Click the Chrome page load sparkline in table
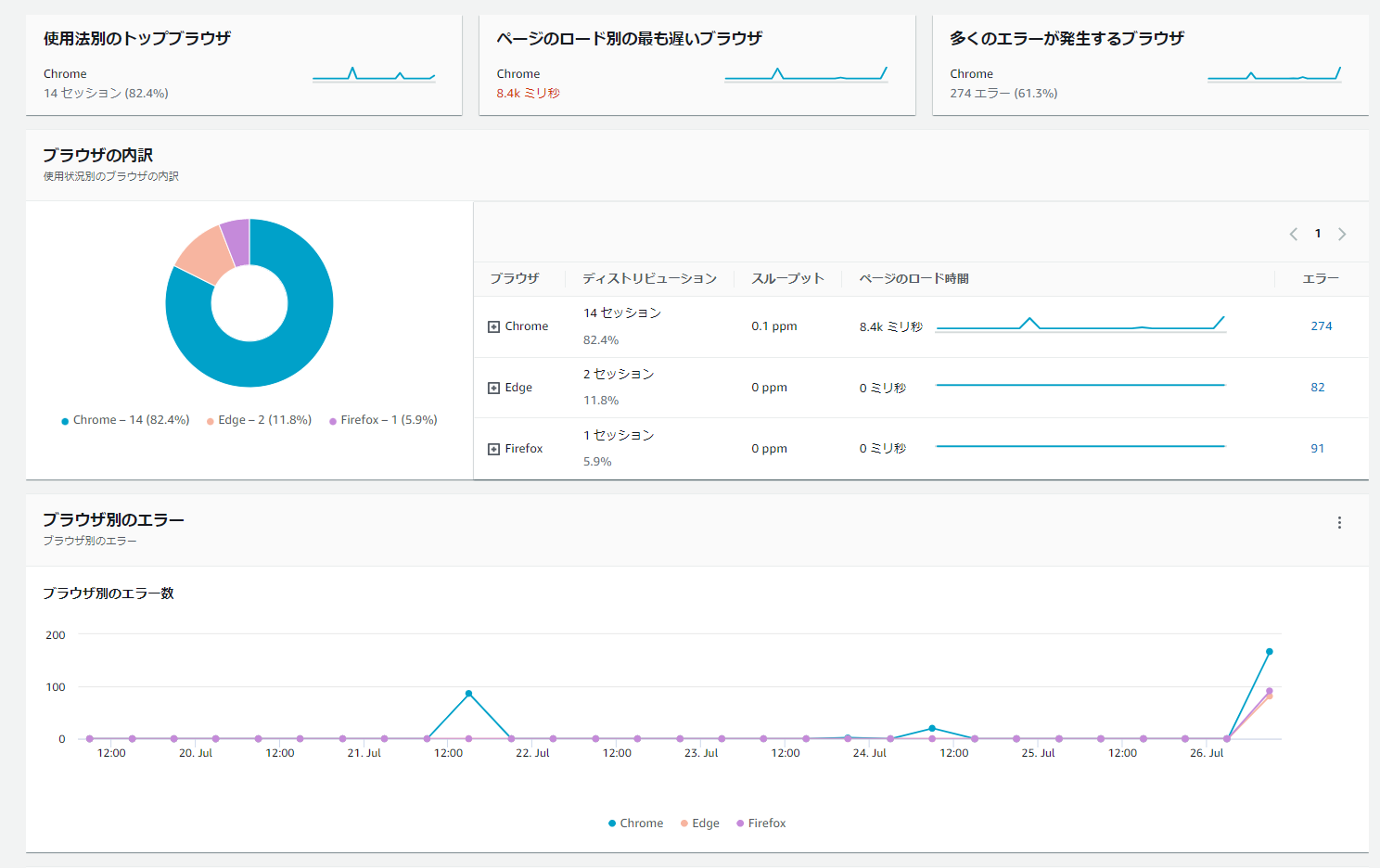 point(1080,325)
